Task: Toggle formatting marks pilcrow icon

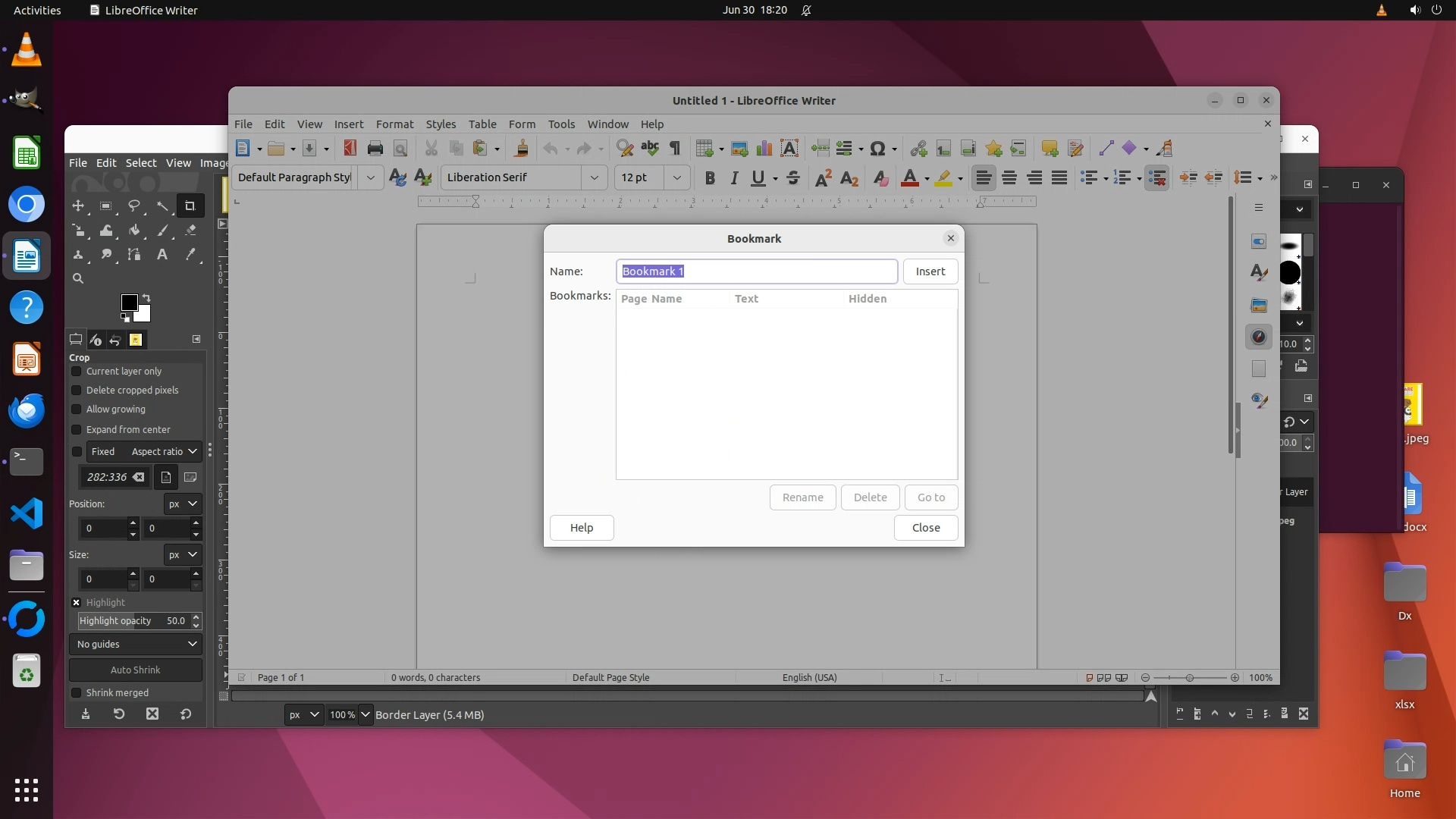Action: (x=675, y=149)
